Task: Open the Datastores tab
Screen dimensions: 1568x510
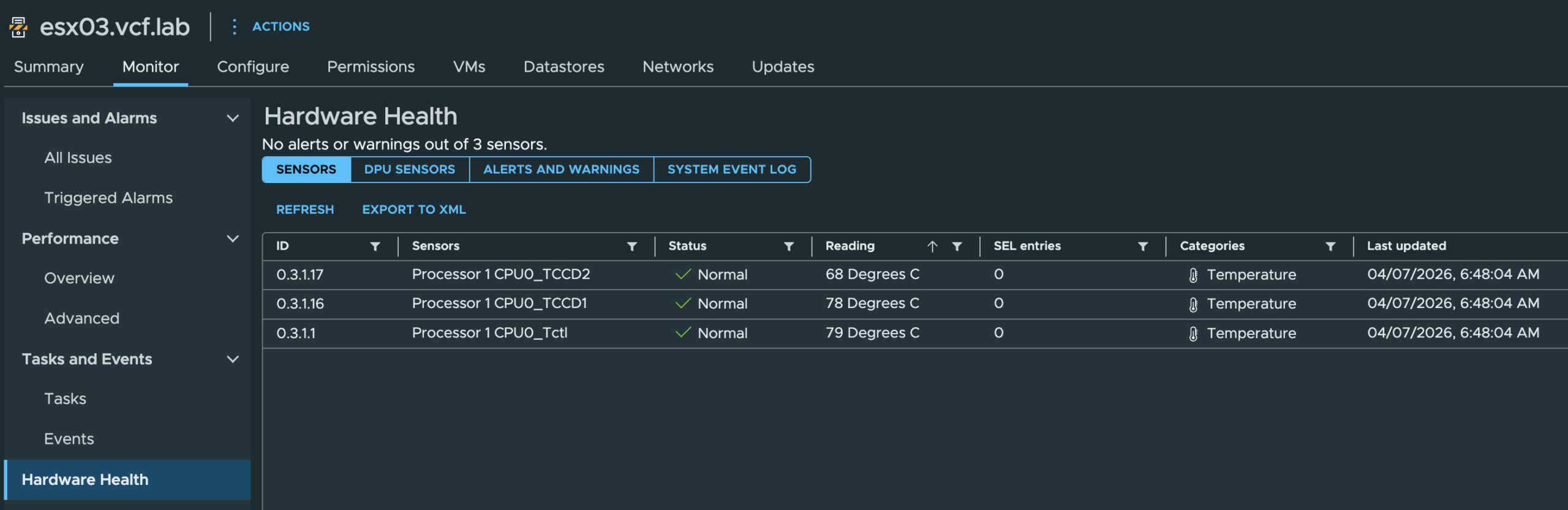Action: pyautogui.click(x=563, y=67)
